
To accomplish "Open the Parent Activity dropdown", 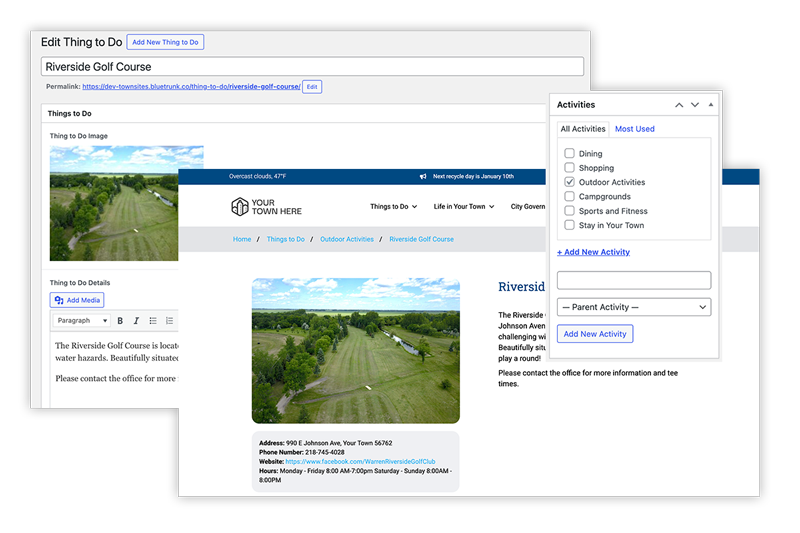I will pos(634,307).
